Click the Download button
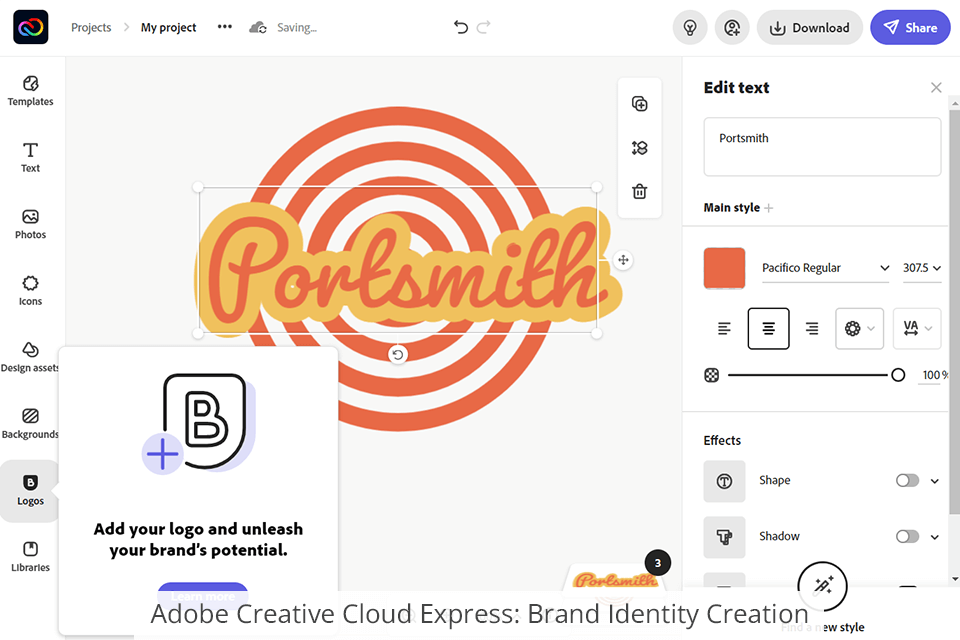Viewport: 960px width, 640px height. [x=809, y=28]
